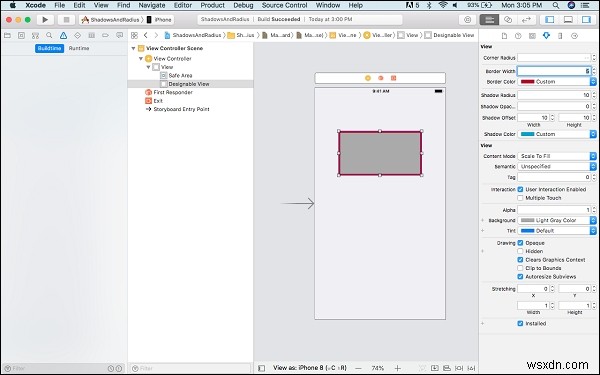Toggle User Interaction Enabled checkbox
Viewport: 600px width, 375px height.
pyautogui.click(x=520, y=189)
